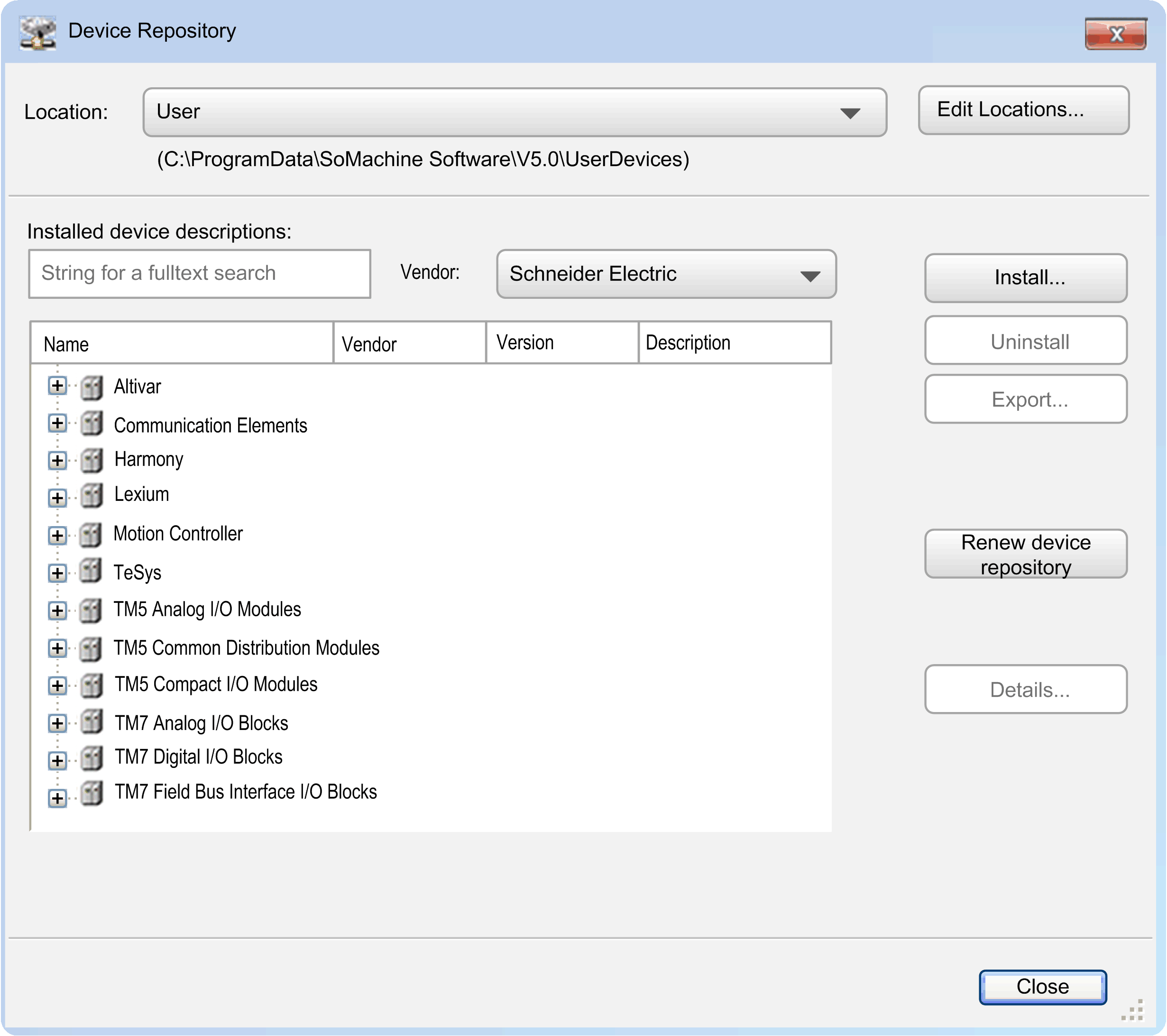Select the TM5 Compact I/O Modules label
This screenshot has height=1036, width=1167.
(216, 684)
